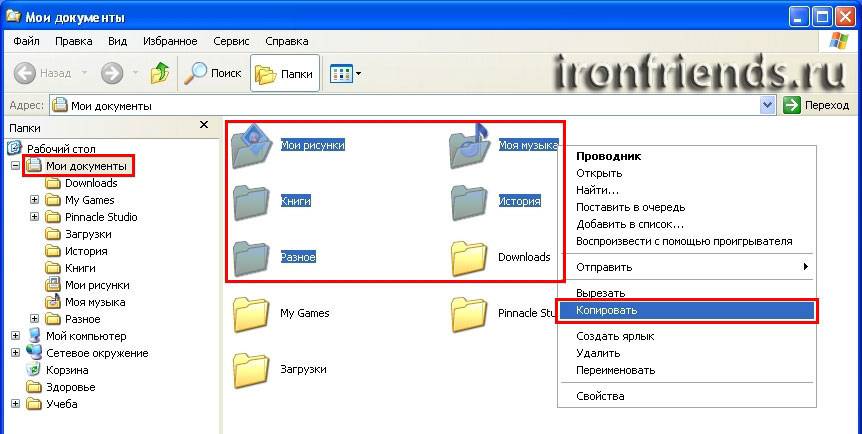This screenshot has height=434, width=862.
Task: Open the Сервис menu in menu bar
Action: point(231,41)
